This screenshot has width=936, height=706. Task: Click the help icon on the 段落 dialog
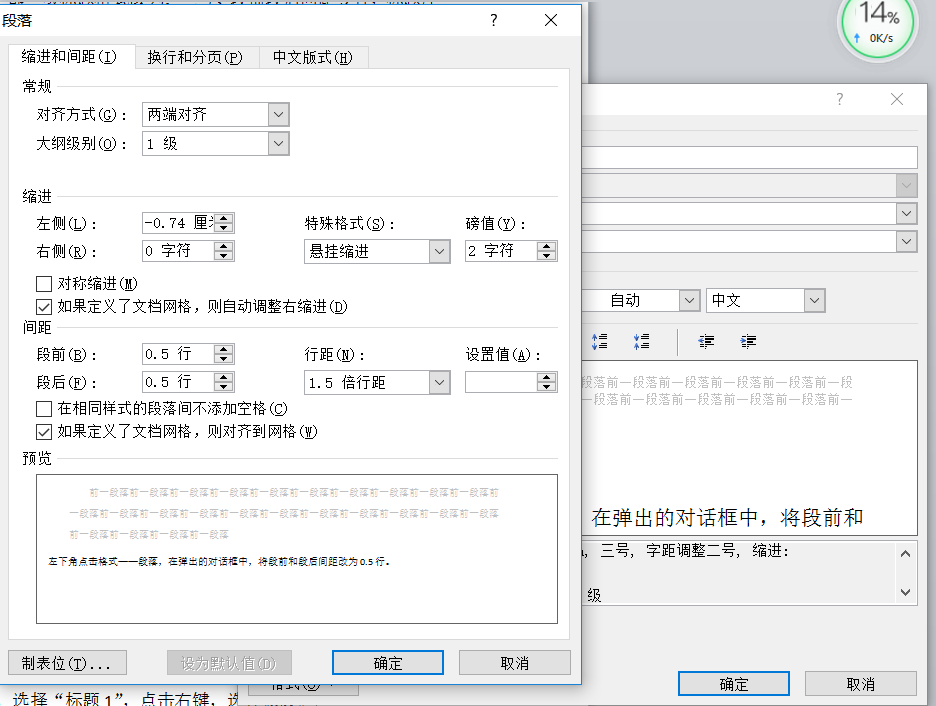point(493,20)
